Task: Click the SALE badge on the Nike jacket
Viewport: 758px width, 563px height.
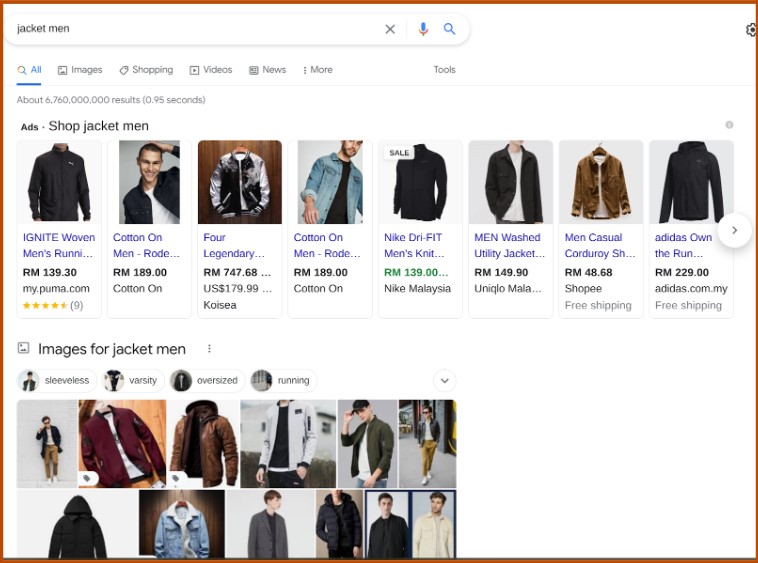Action: click(x=399, y=153)
